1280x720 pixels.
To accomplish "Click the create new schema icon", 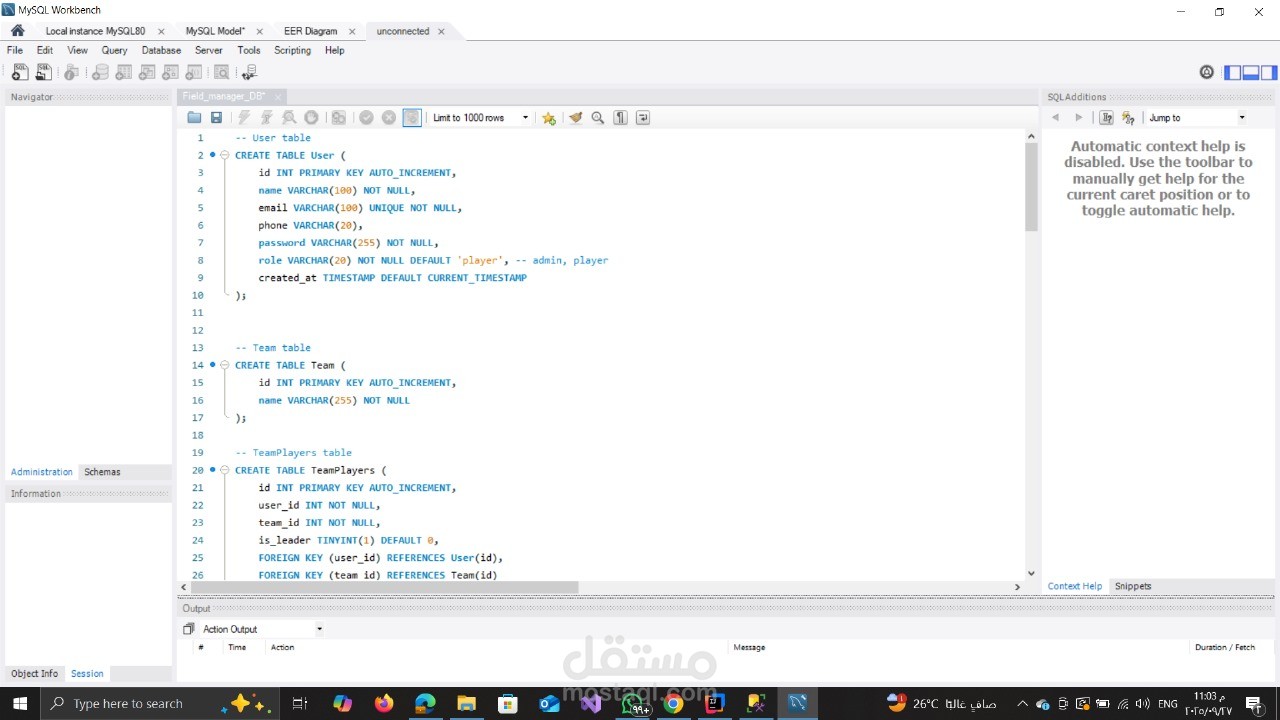I will click(100, 72).
